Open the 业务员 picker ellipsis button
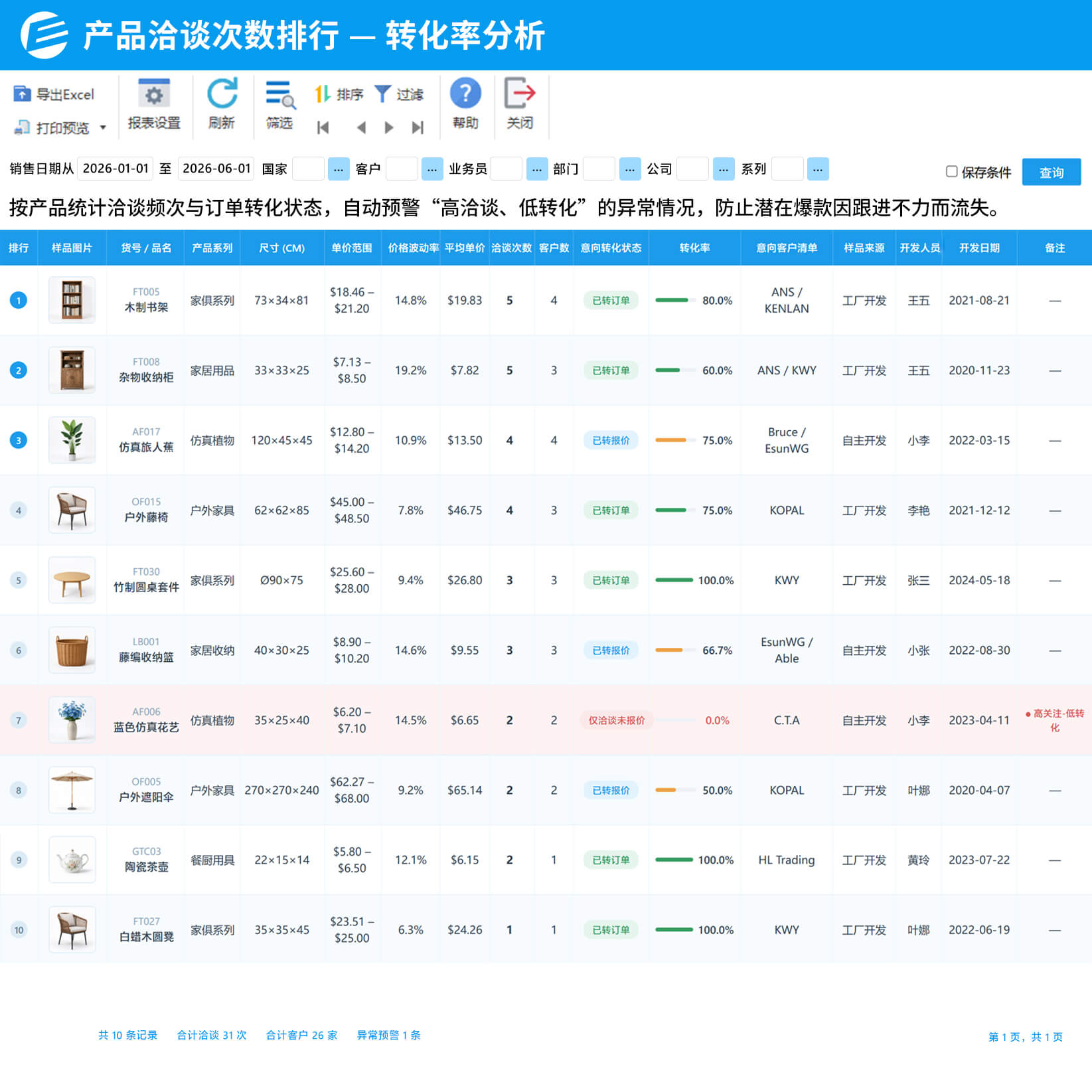 pyautogui.click(x=537, y=169)
